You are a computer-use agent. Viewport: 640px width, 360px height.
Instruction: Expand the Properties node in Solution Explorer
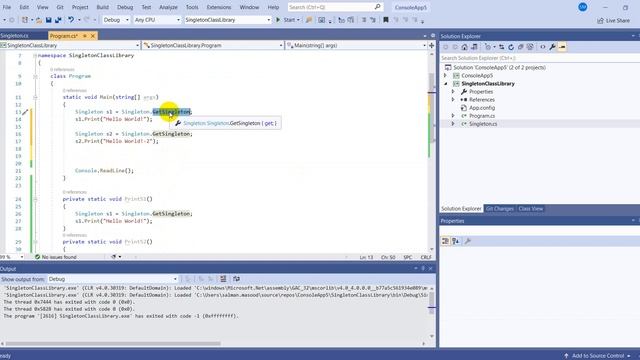coord(453,92)
